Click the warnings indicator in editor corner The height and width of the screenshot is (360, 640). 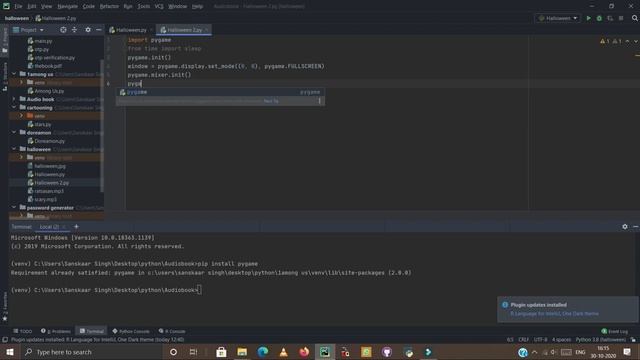611,41
